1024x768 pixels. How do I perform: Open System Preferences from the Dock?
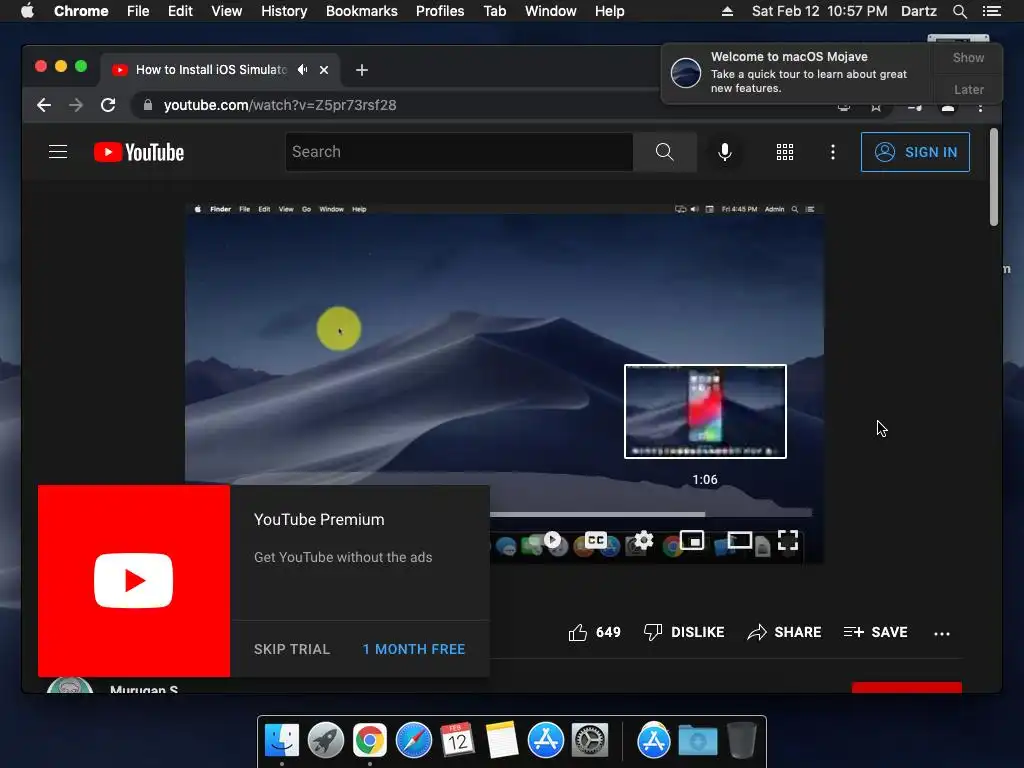590,741
